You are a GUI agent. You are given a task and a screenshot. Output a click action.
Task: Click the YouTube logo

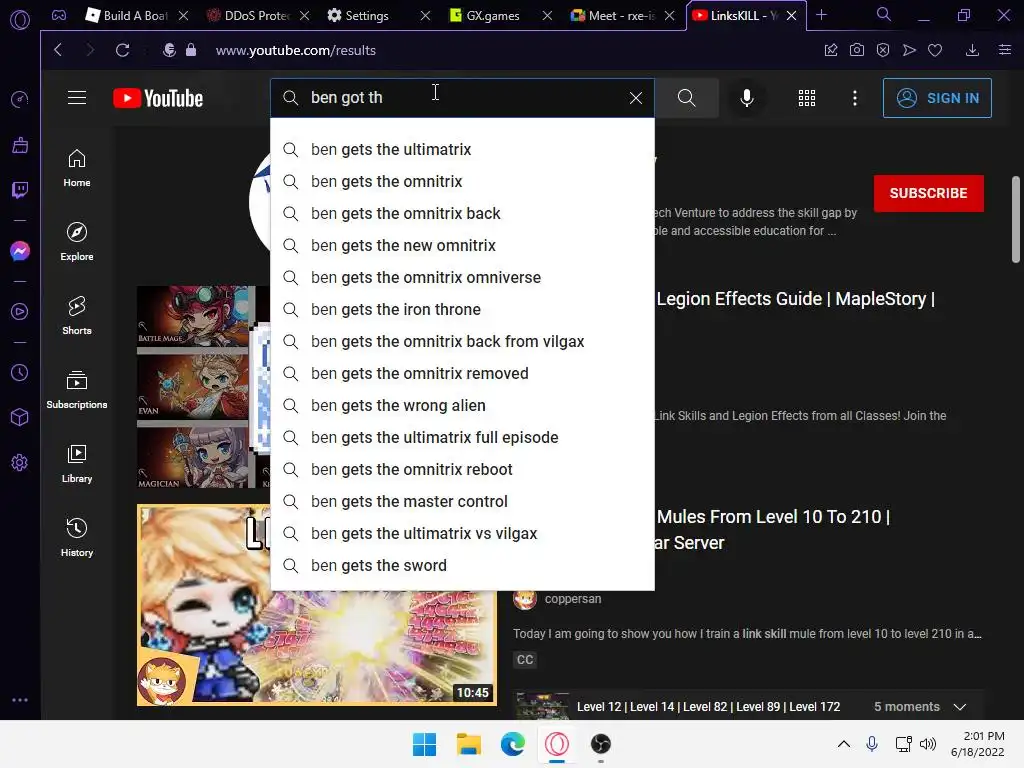point(158,98)
